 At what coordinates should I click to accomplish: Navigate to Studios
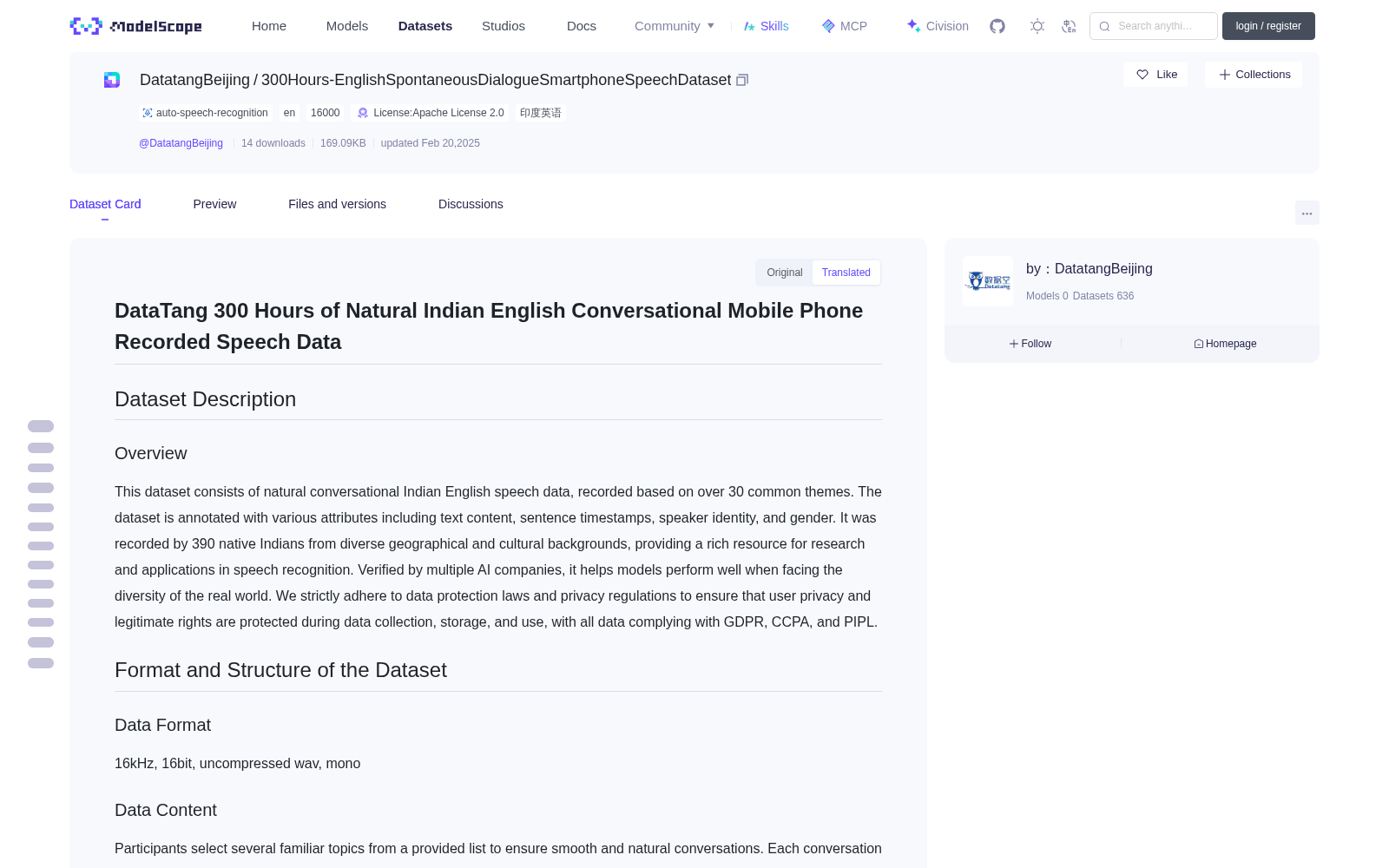pos(504,26)
